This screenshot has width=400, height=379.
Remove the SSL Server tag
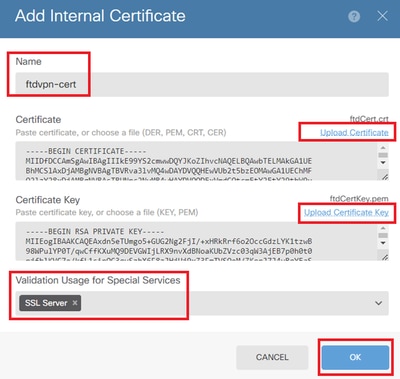point(75,303)
